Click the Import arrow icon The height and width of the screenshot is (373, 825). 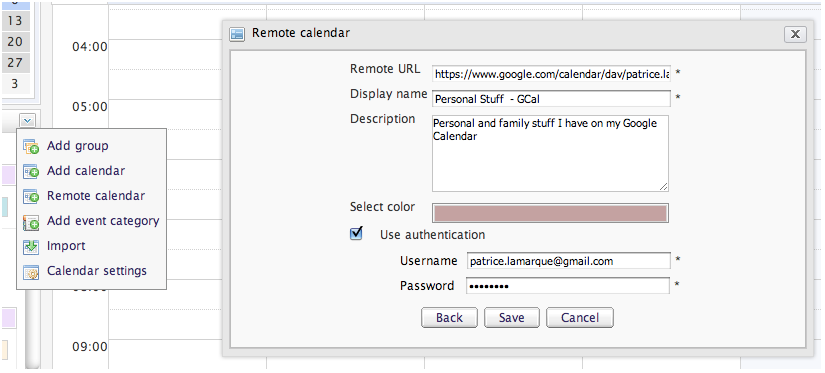[31, 246]
